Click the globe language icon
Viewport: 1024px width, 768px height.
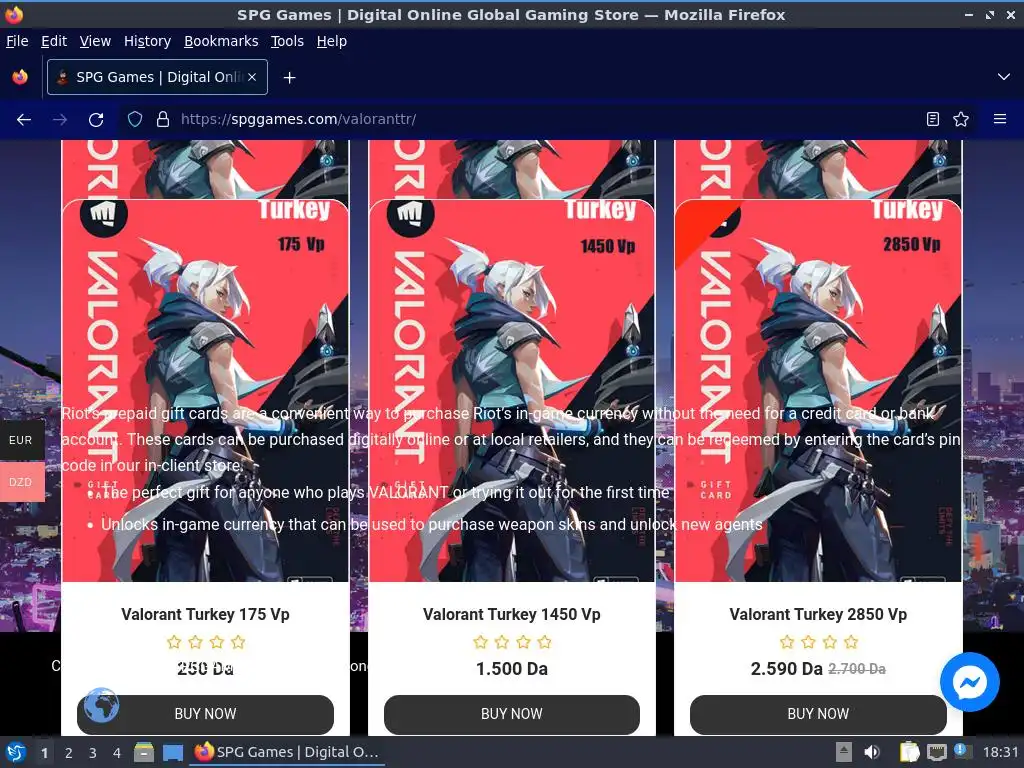(x=101, y=705)
